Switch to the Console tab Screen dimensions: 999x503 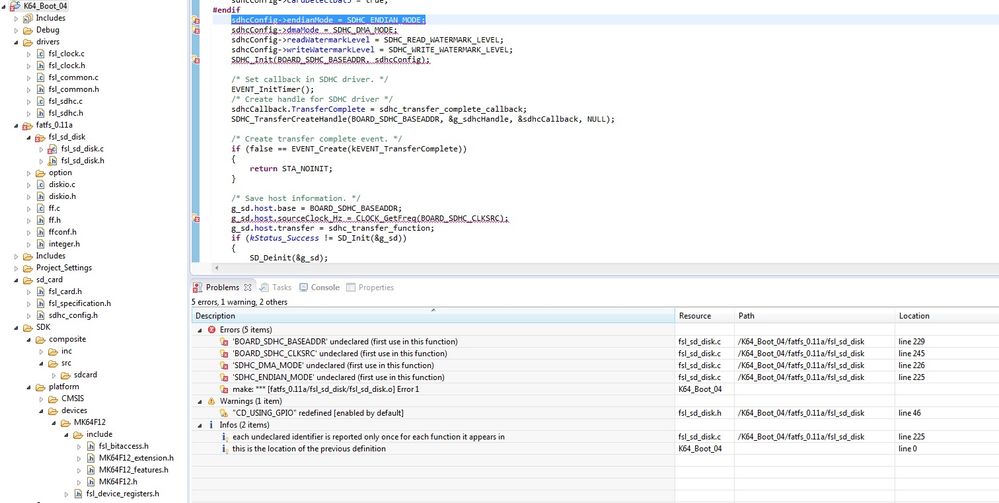[319, 288]
